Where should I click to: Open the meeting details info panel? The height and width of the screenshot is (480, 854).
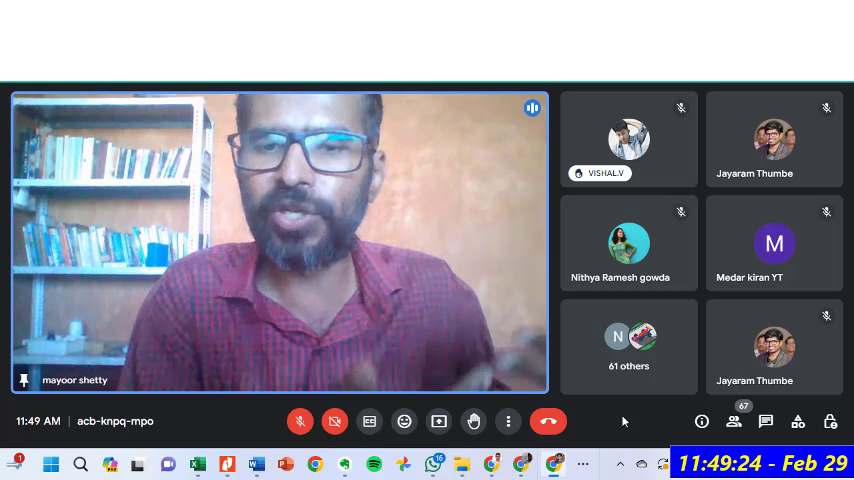coord(702,422)
